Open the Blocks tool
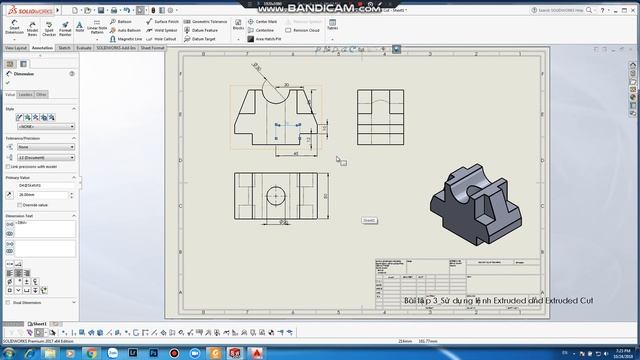640x360 pixels. click(x=238, y=24)
